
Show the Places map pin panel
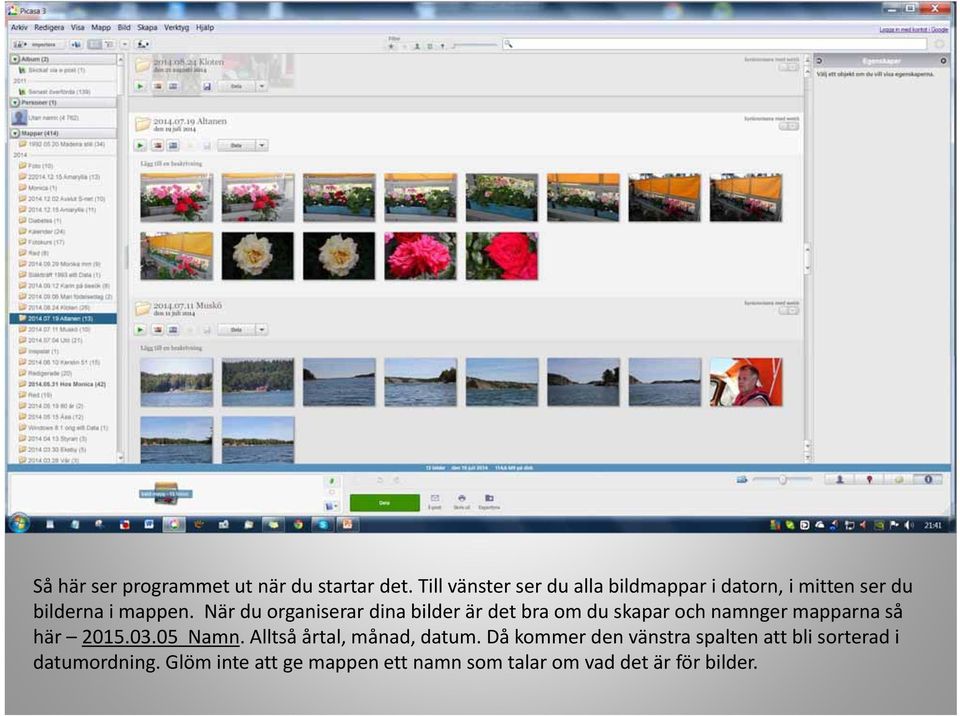tap(869, 480)
